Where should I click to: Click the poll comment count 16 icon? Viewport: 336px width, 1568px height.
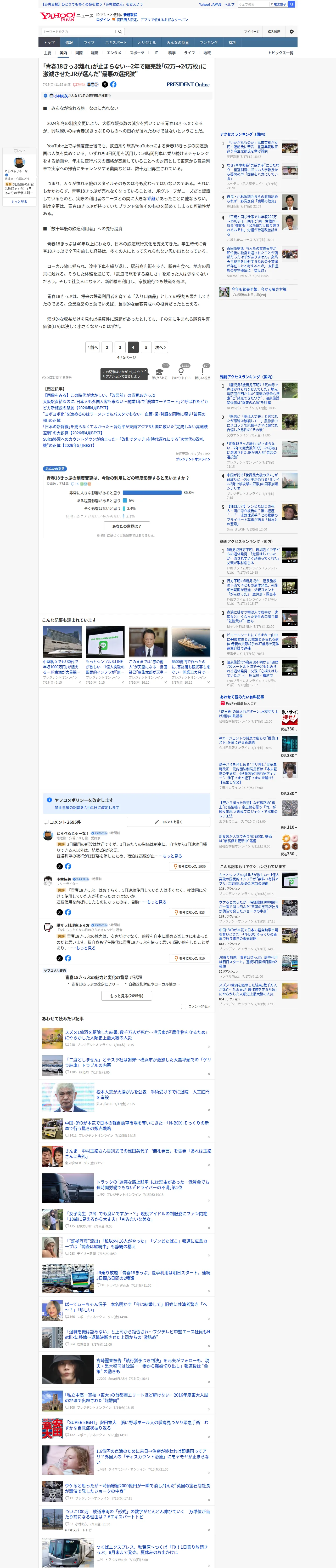[75, 484]
